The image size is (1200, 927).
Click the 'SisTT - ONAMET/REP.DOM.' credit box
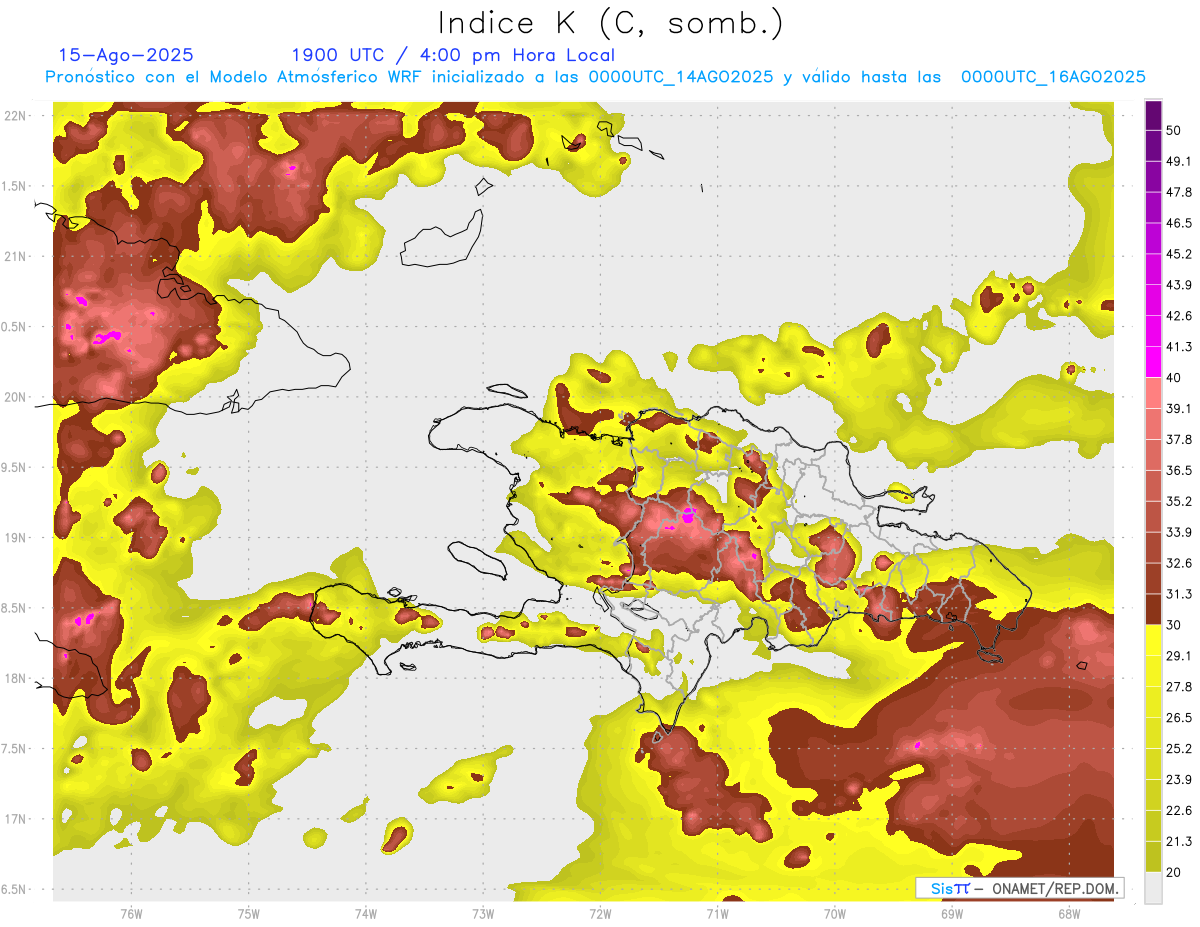pyautogui.click(x=1020, y=888)
